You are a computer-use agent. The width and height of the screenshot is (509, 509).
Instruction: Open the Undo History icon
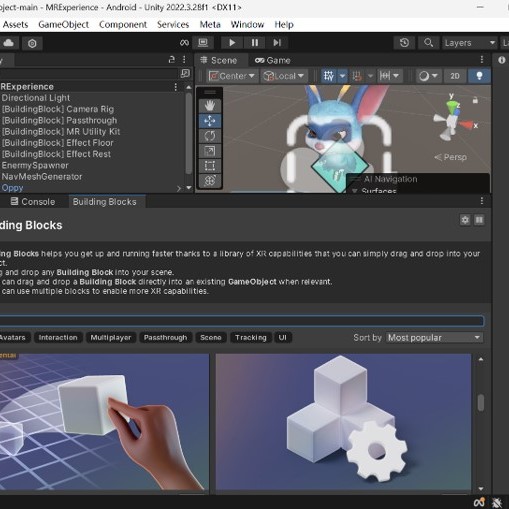pyautogui.click(x=404, y=43)
